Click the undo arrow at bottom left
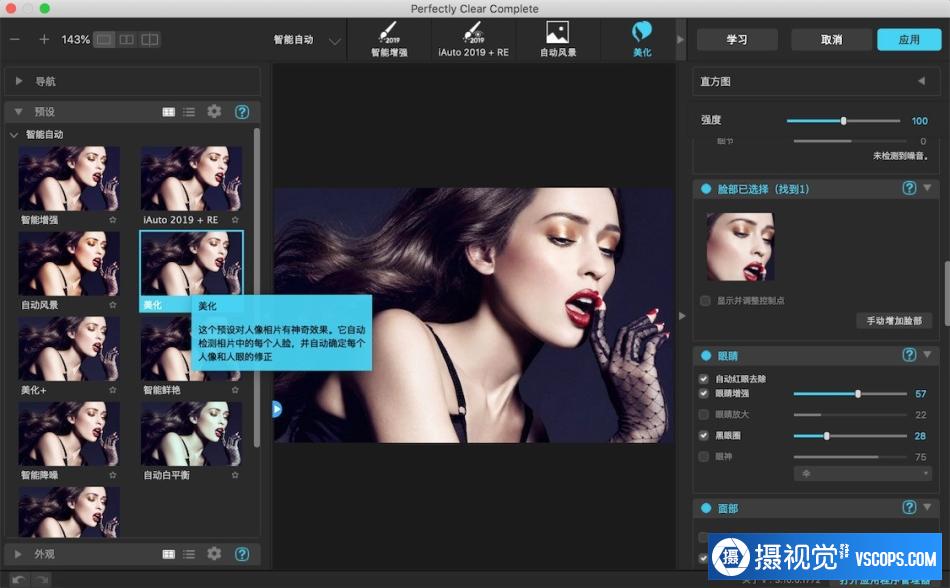Screen dimensions: 950x588 tap(19, 580)
